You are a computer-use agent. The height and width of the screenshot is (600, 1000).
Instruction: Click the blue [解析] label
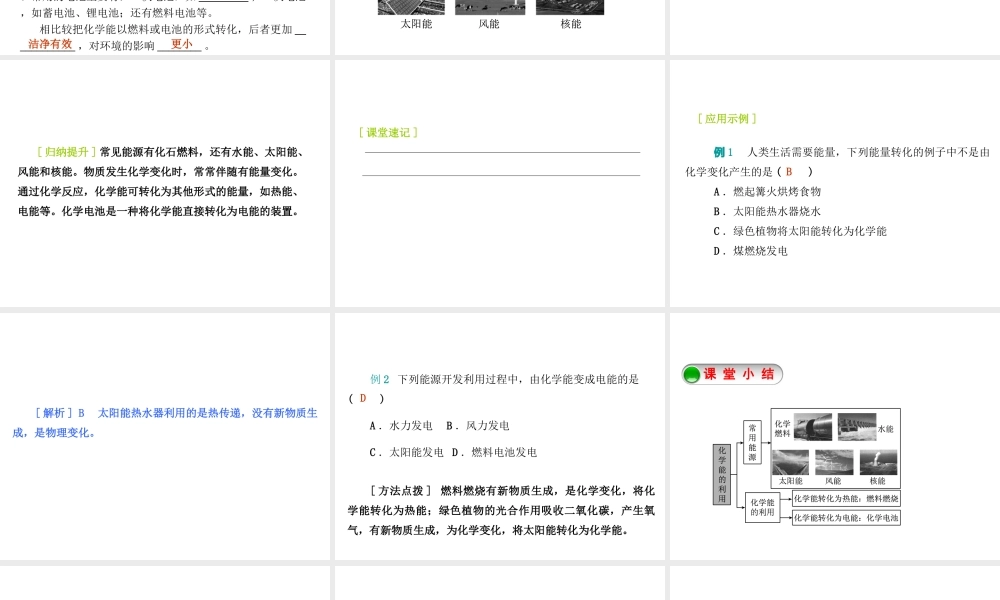click(x=54, y=413)
